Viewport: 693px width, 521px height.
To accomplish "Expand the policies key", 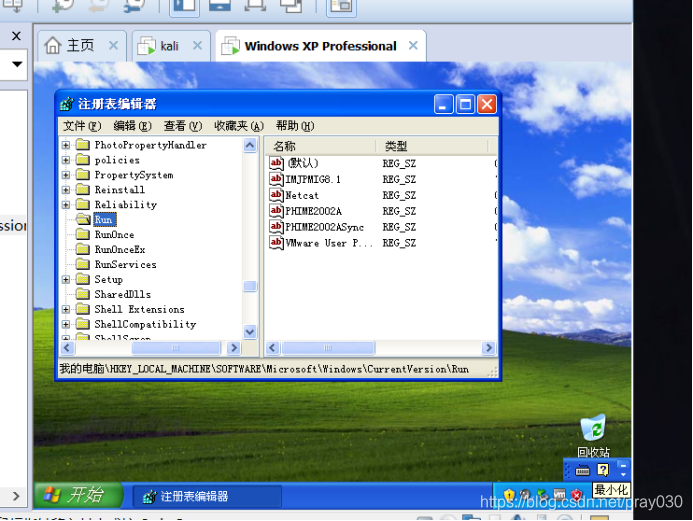I will coord(66,160).
